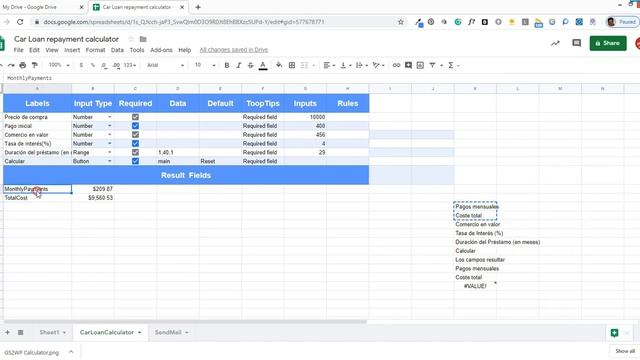Open the text color picker
The width and height of the screenshot is (640, 360).
[263, 65]
